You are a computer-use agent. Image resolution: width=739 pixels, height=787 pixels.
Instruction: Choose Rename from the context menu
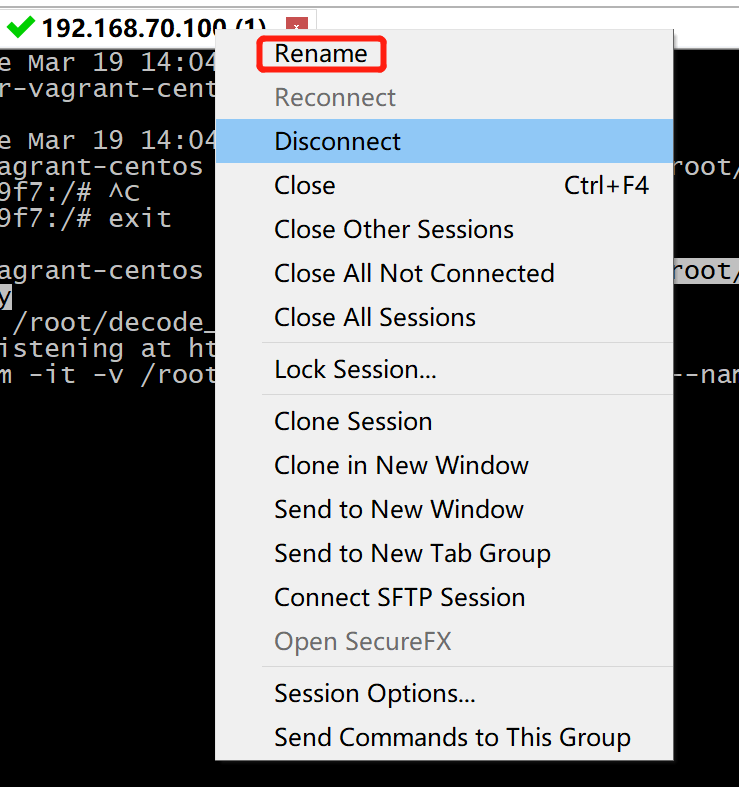click(x=321, y=54)
